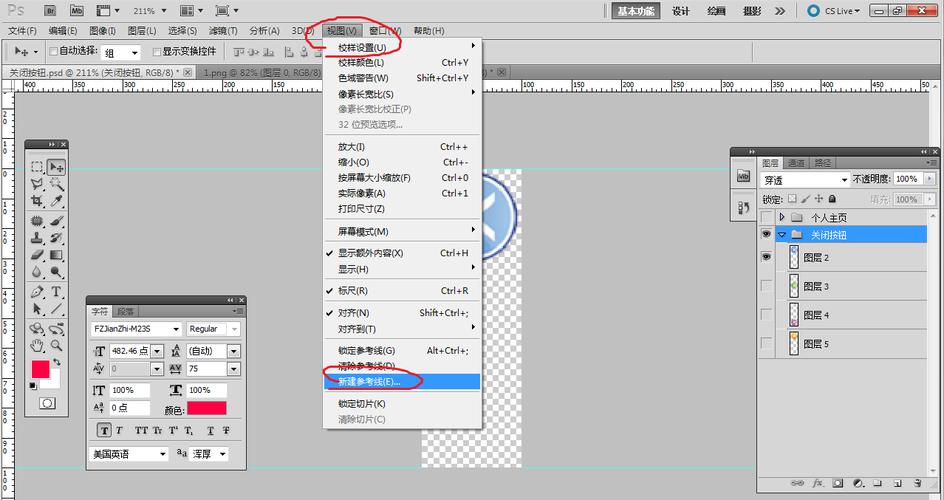Select the Rectangular Marquee tool
The height and width of the screenshot is (500, 944).
click(37, 167)
